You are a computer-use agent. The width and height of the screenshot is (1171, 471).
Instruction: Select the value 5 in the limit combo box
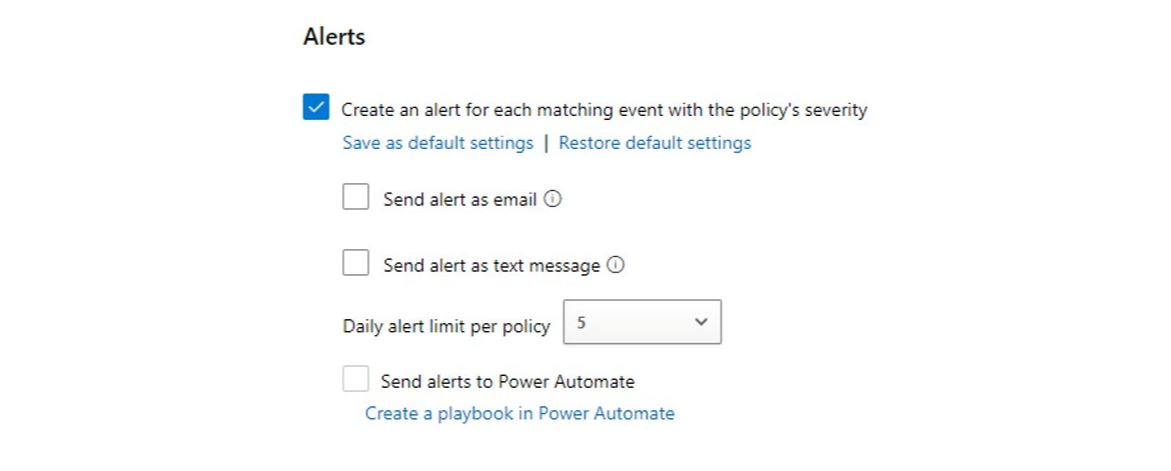tap(582, 322)
